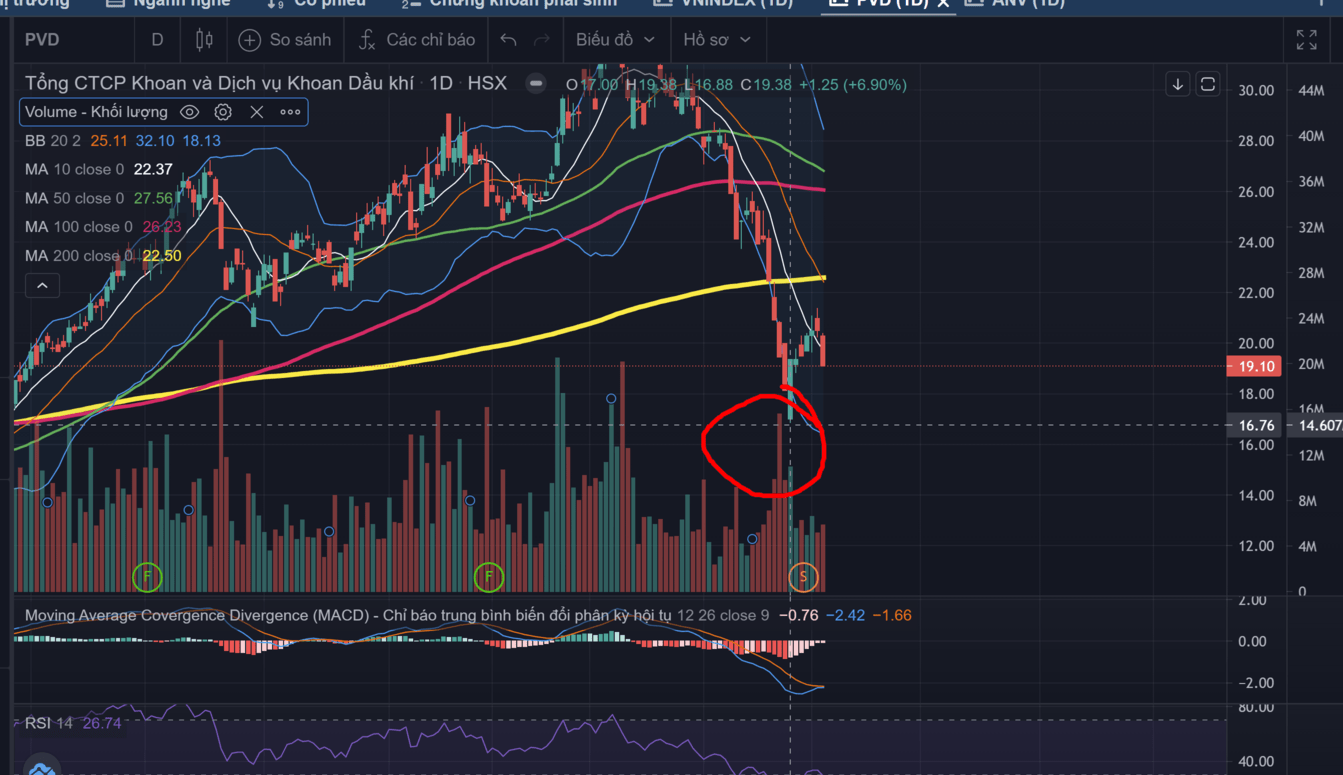This screenshot has width=1343, height=775.
Task: Open the Các chỉ báo indicators dialog
Action: click(417, 40)
